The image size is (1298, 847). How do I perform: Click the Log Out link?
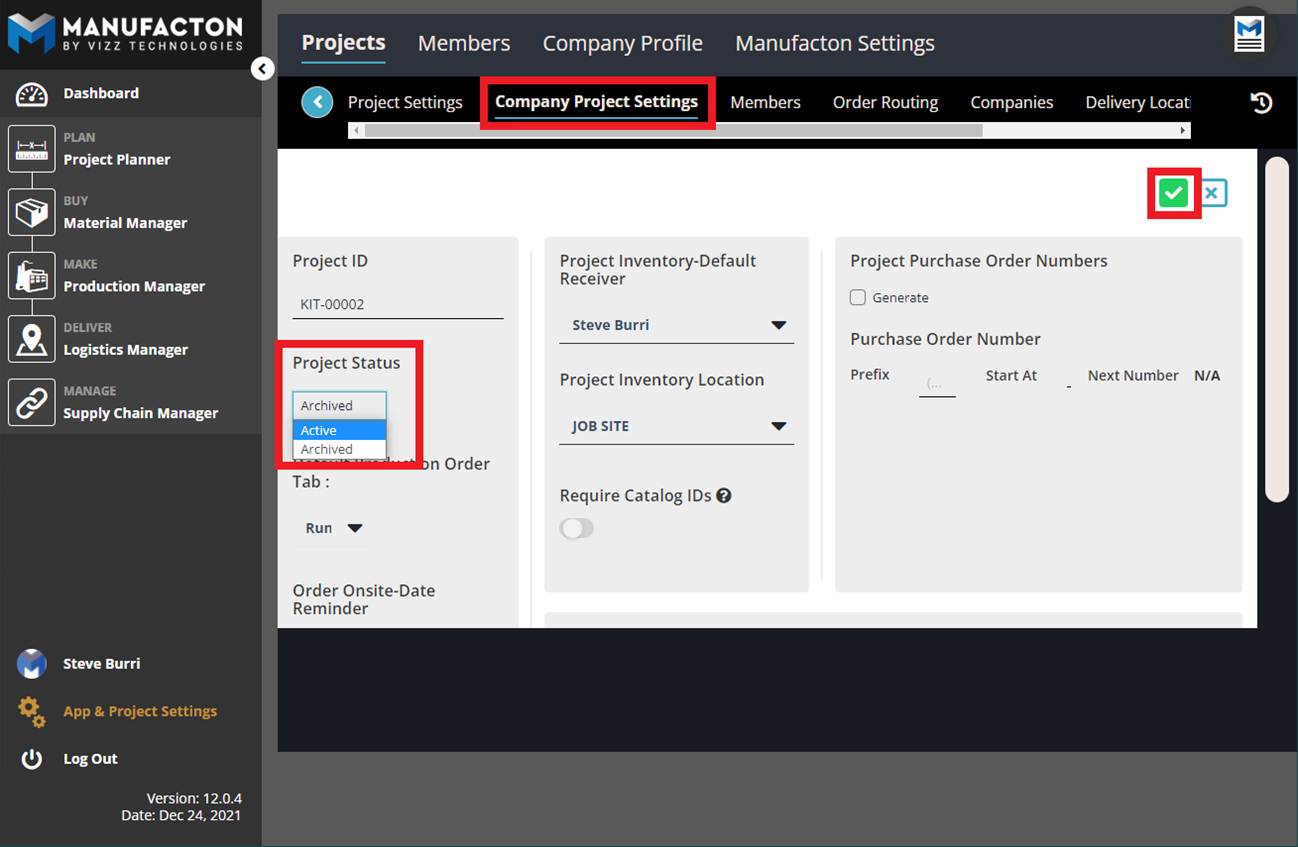[90, 759]
